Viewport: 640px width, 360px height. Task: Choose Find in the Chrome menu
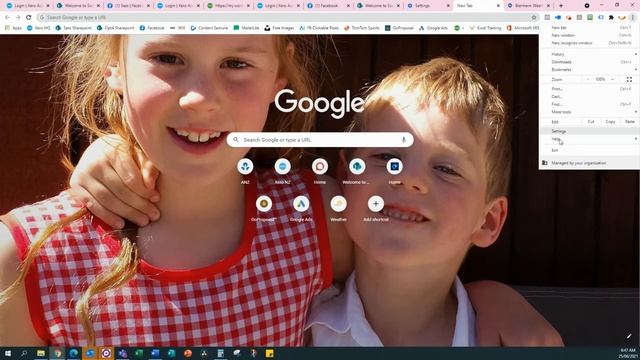[x=589, y=104]
